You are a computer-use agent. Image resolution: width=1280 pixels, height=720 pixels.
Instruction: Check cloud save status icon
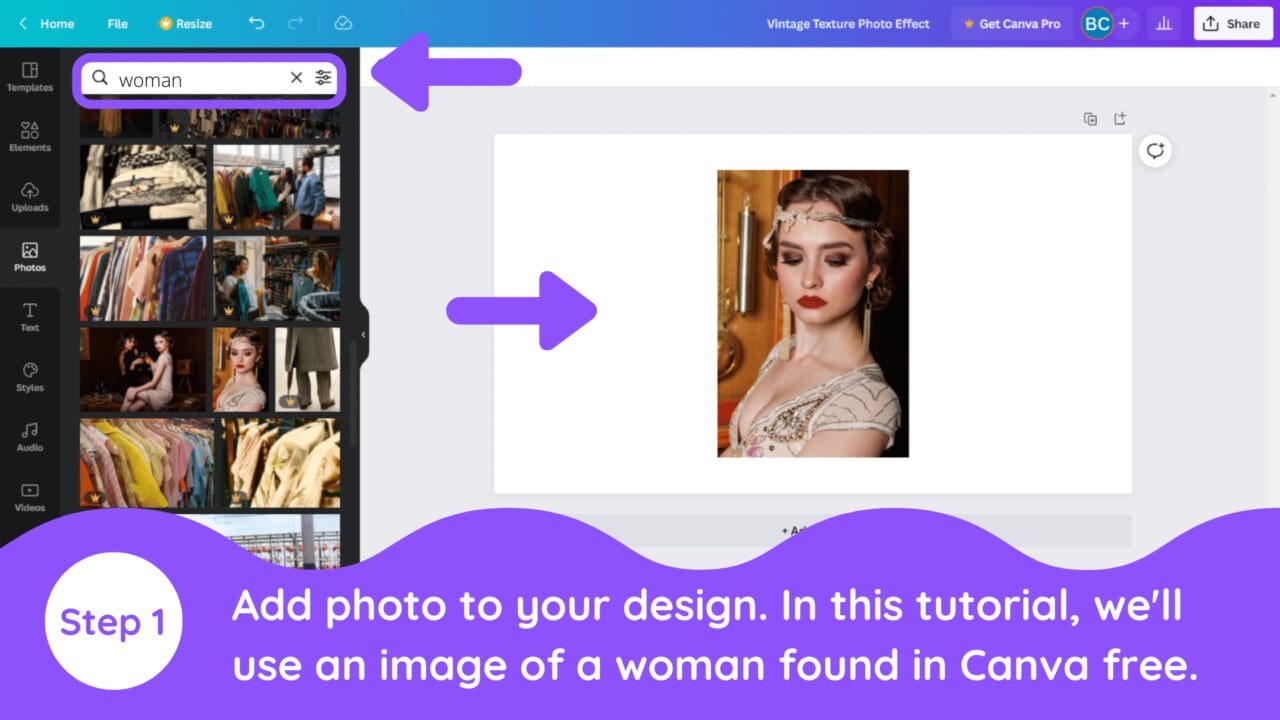[x=343, y=23]
